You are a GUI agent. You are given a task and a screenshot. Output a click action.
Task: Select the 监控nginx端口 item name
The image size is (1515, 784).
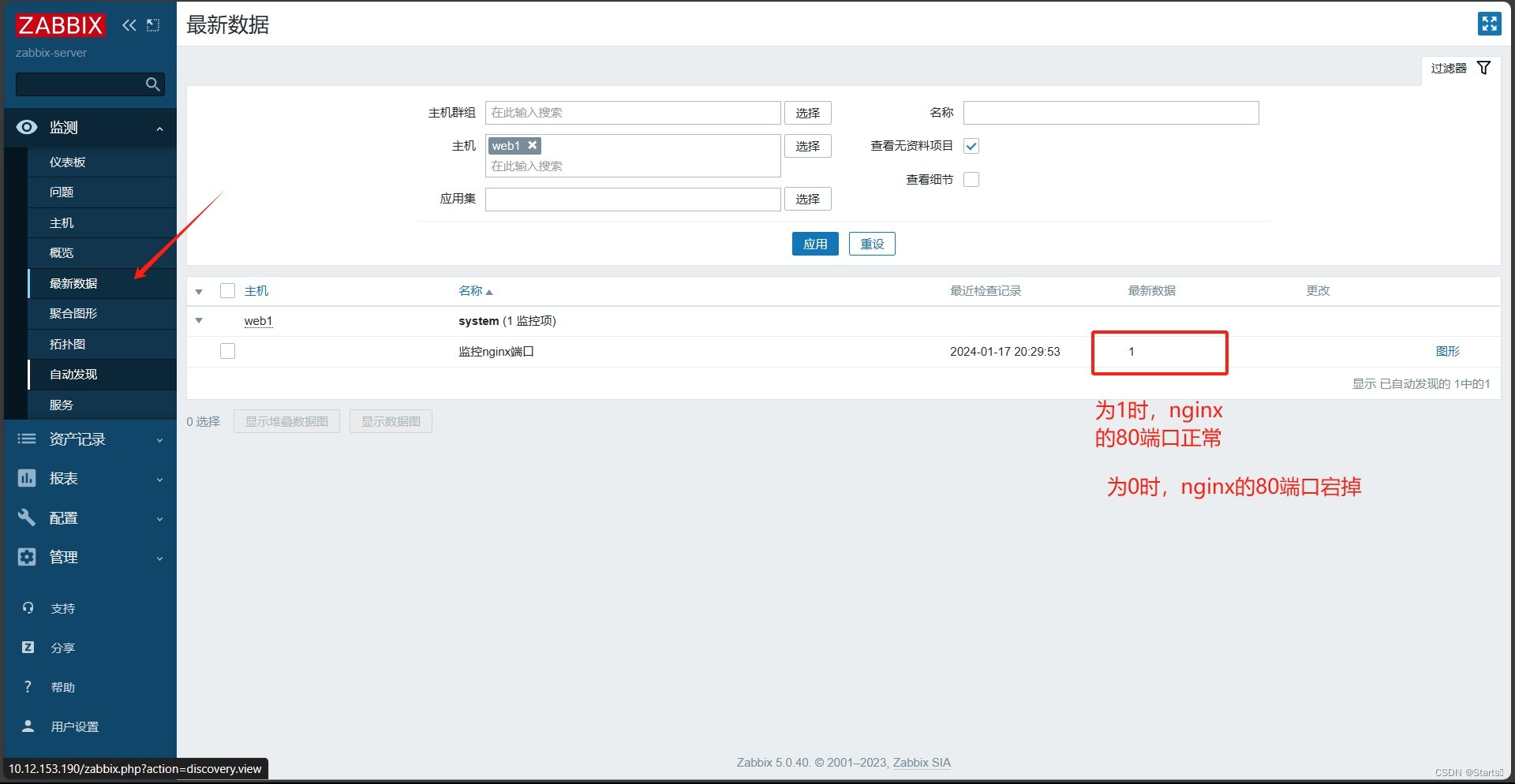click(x=496, y=352)
